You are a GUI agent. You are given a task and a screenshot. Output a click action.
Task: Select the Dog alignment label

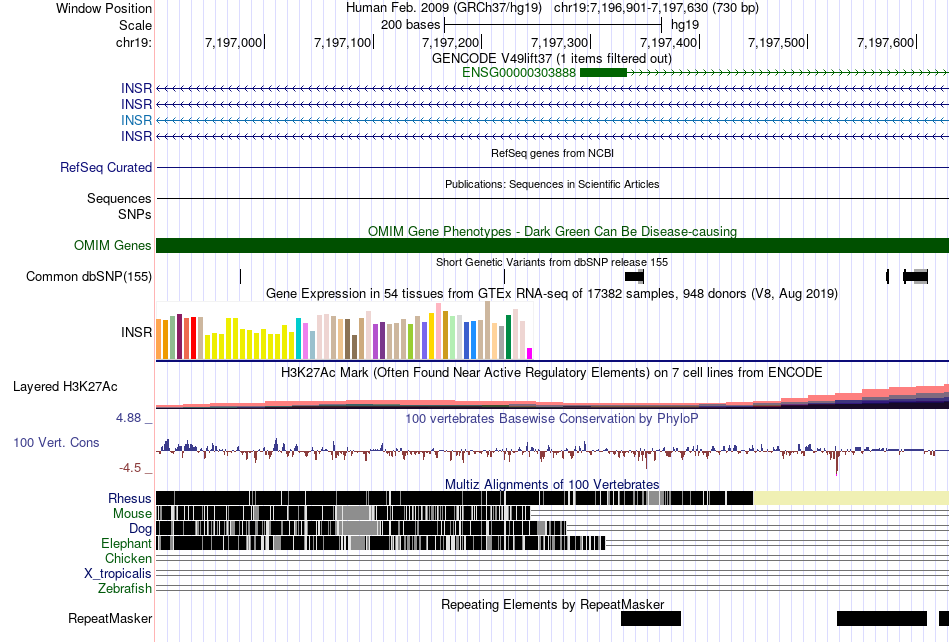[141, 528]
